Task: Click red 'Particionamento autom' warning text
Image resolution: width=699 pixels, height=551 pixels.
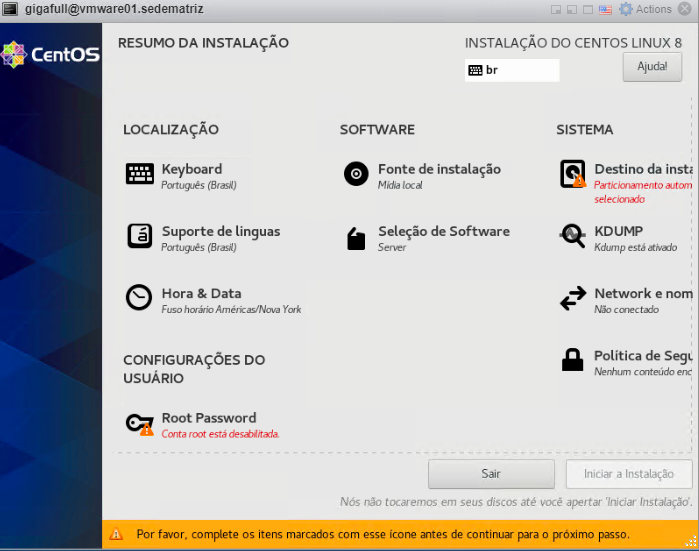Action: [643, 185]
